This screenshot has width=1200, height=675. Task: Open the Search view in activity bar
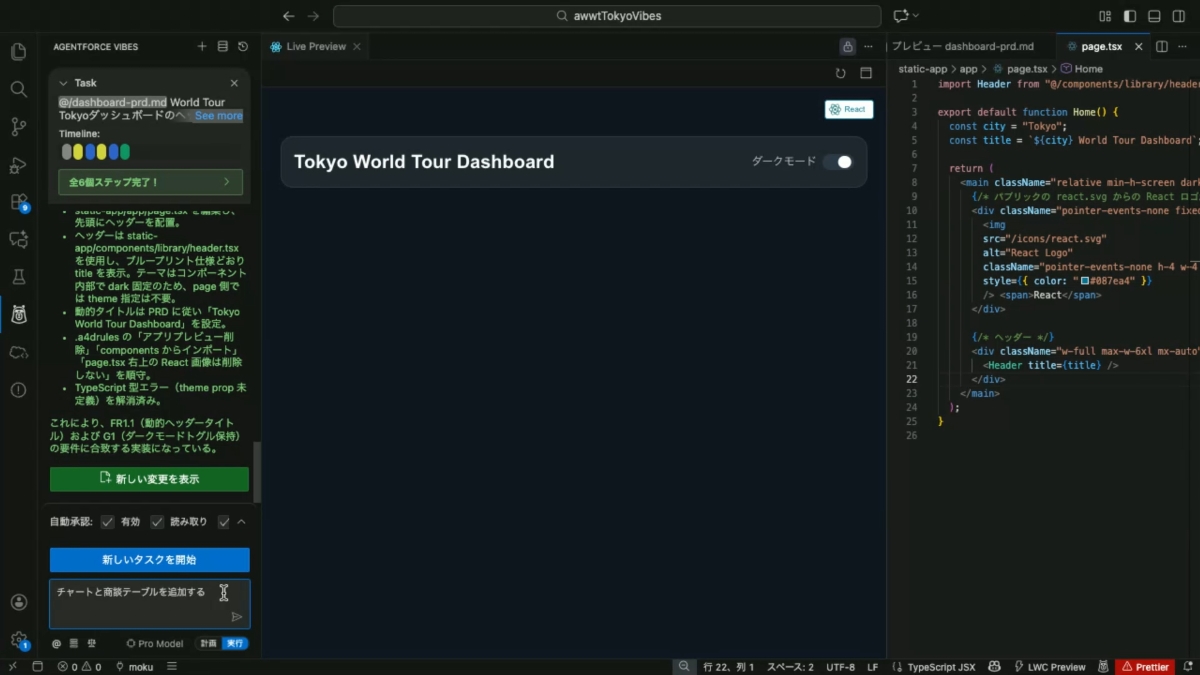click(x=18, y=89)
